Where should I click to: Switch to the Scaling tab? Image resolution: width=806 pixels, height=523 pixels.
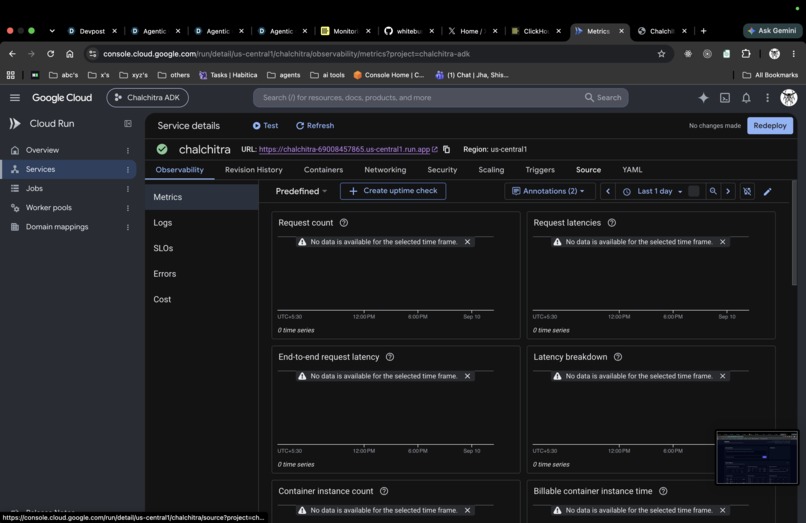(491, 170)
